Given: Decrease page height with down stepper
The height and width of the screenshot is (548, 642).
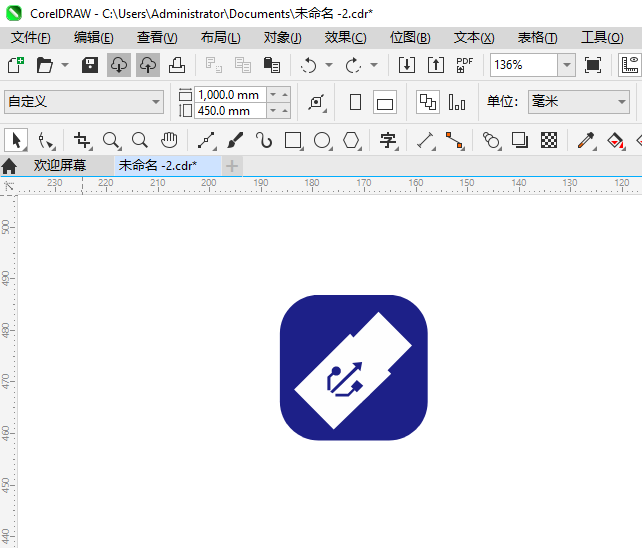Looking at the screenshot, I should click(273, 111).
